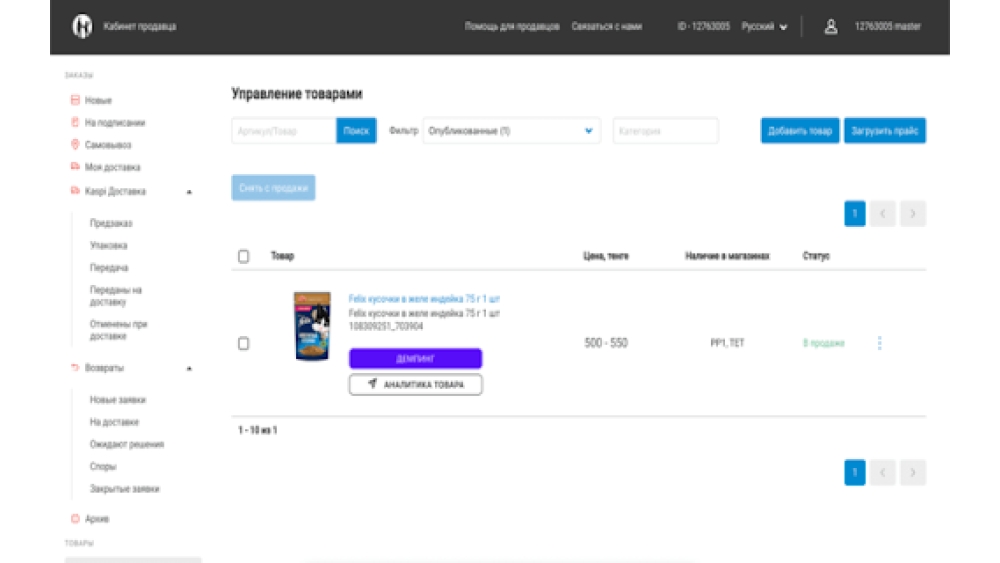1000x563 pixels.
Task: Click the ID - 12763005 text
Action: 703,26
